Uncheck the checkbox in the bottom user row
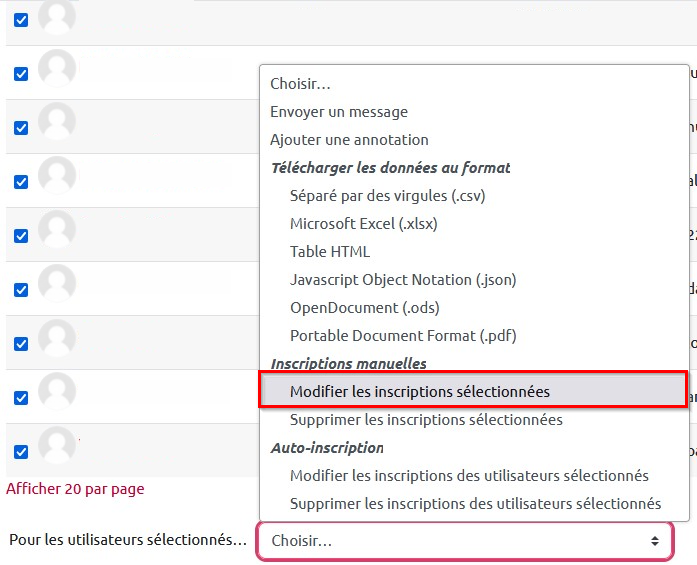 [21, 452]
